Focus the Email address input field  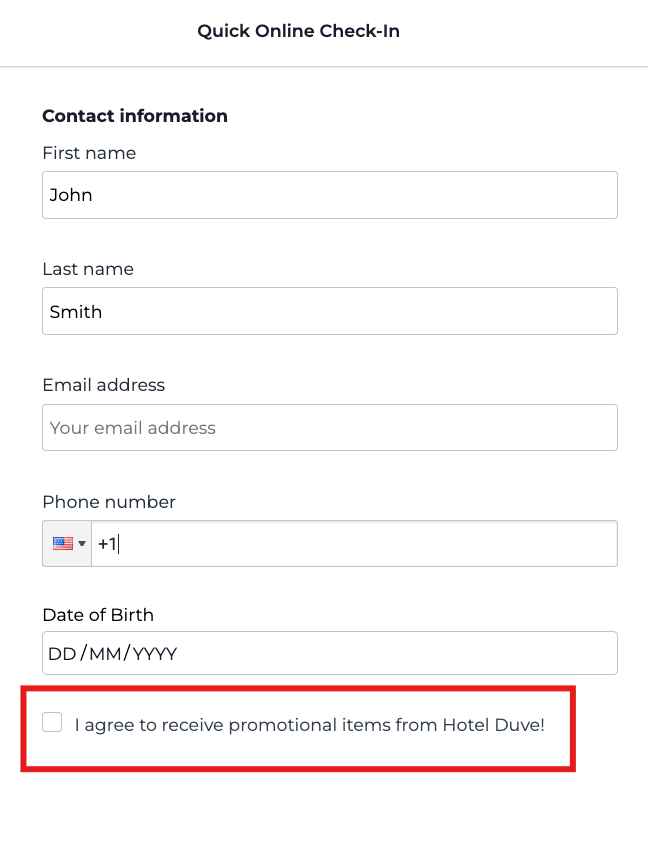pos(330,428)
